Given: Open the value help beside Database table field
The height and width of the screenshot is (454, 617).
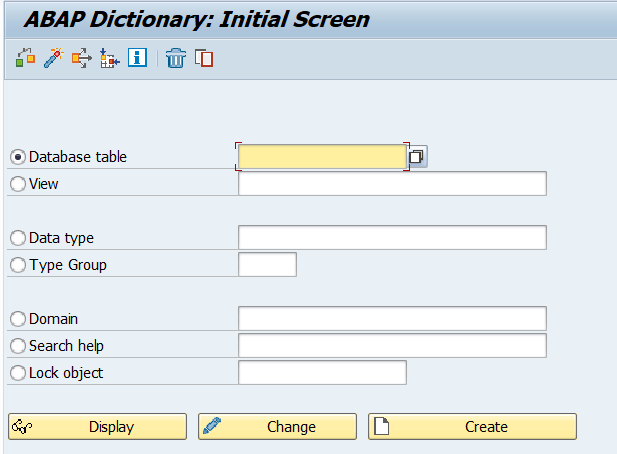Looking at the screenshot, I should pos(417,157).
